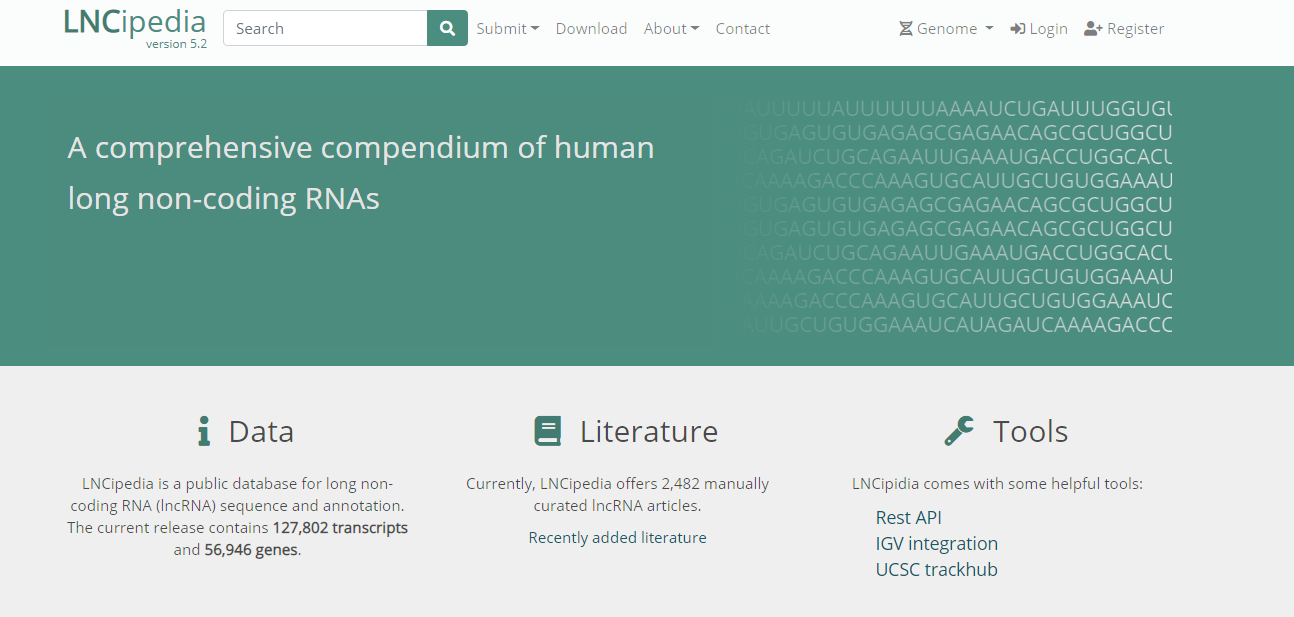The width and height of the screenshot is (1294, 617).
Task: Focus the Search input field
Action: tap(325, 28)
